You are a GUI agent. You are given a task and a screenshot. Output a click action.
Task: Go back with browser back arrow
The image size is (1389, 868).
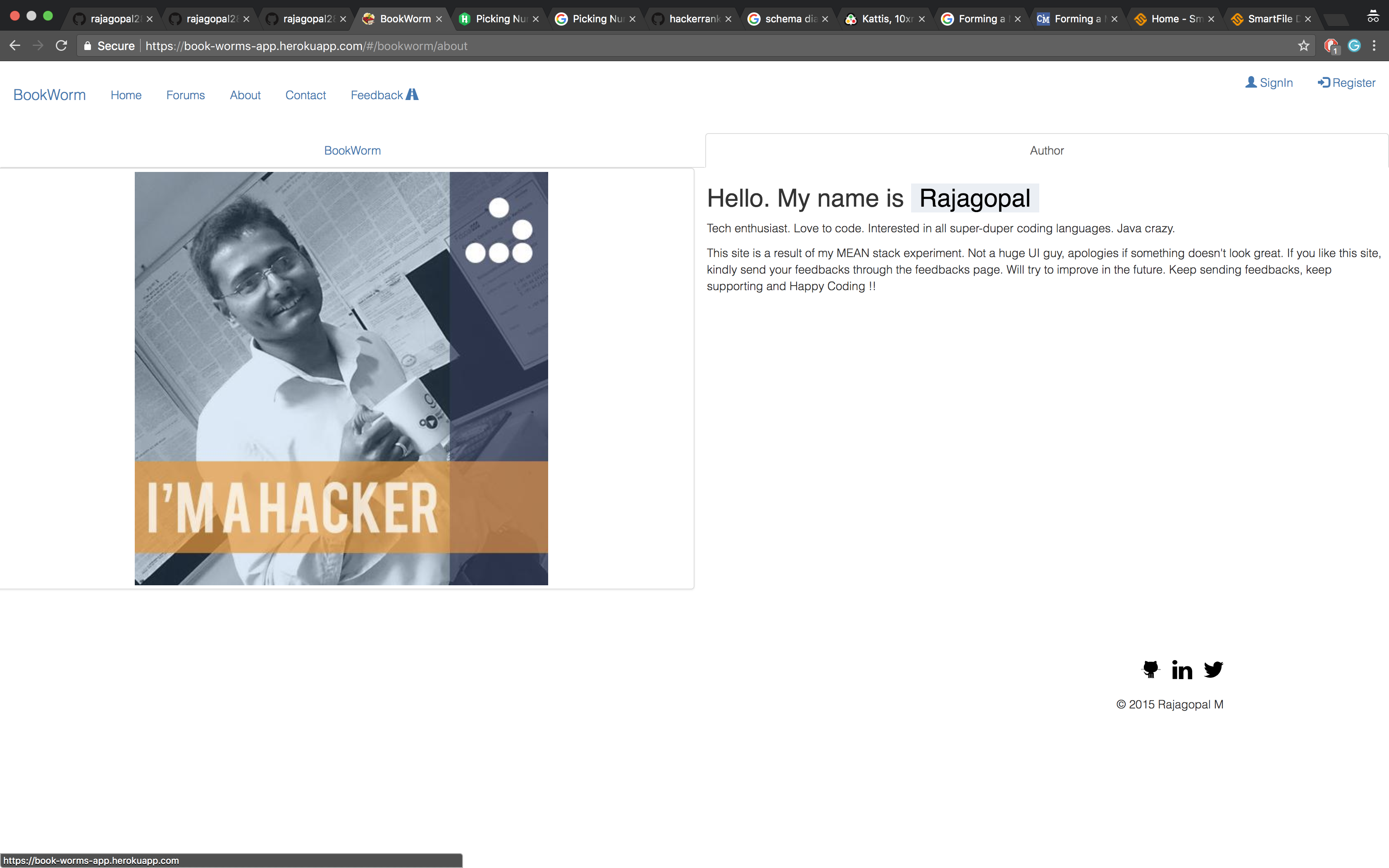15,46
